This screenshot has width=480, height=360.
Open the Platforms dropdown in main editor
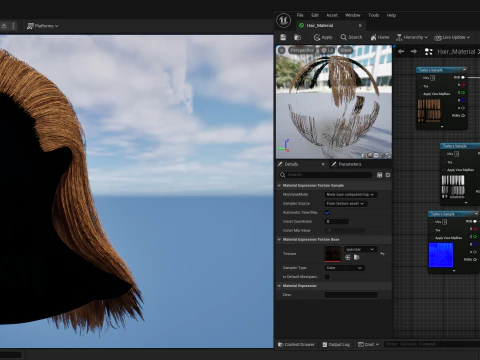42,26
